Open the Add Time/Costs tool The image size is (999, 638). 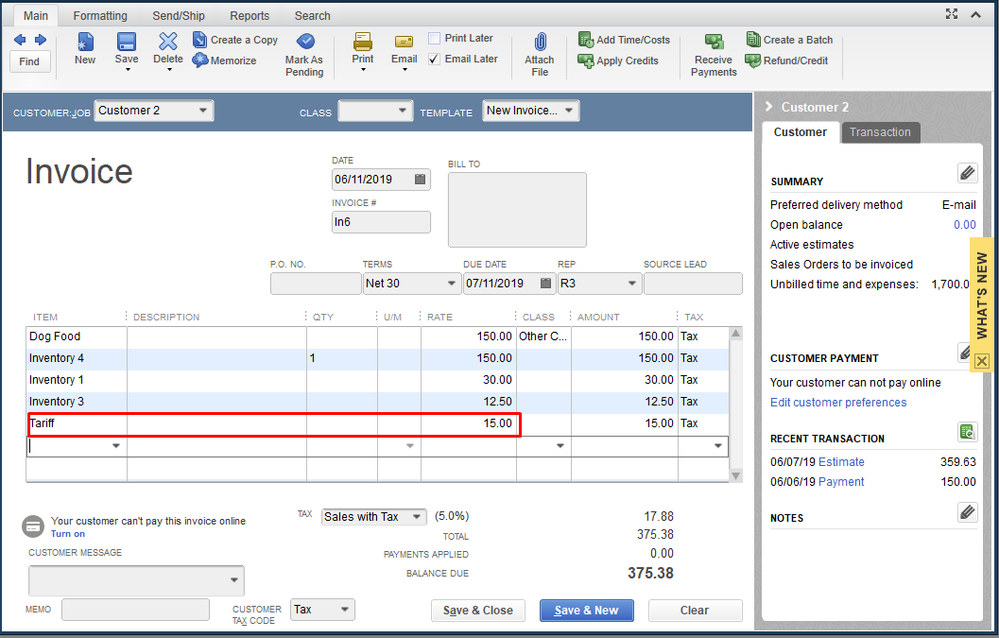(586, 40)
